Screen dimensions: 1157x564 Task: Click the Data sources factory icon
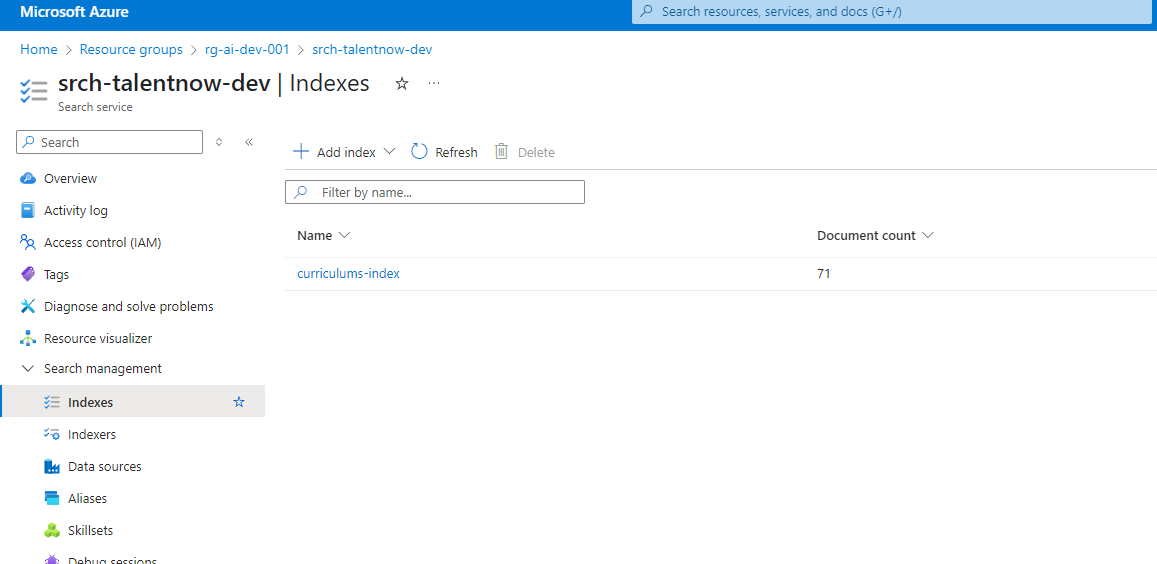click(x=52, y=467)
